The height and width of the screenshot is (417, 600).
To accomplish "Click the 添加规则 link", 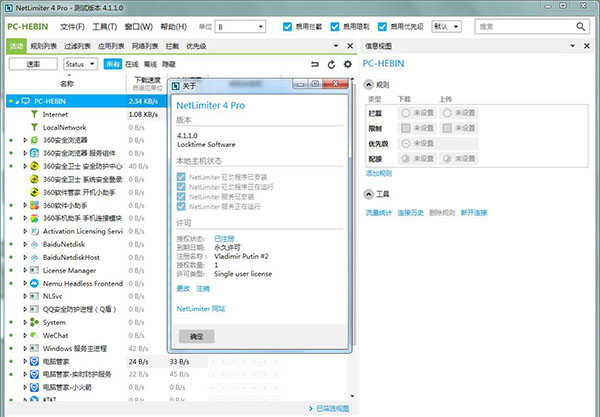I will (x=379, y=174).
